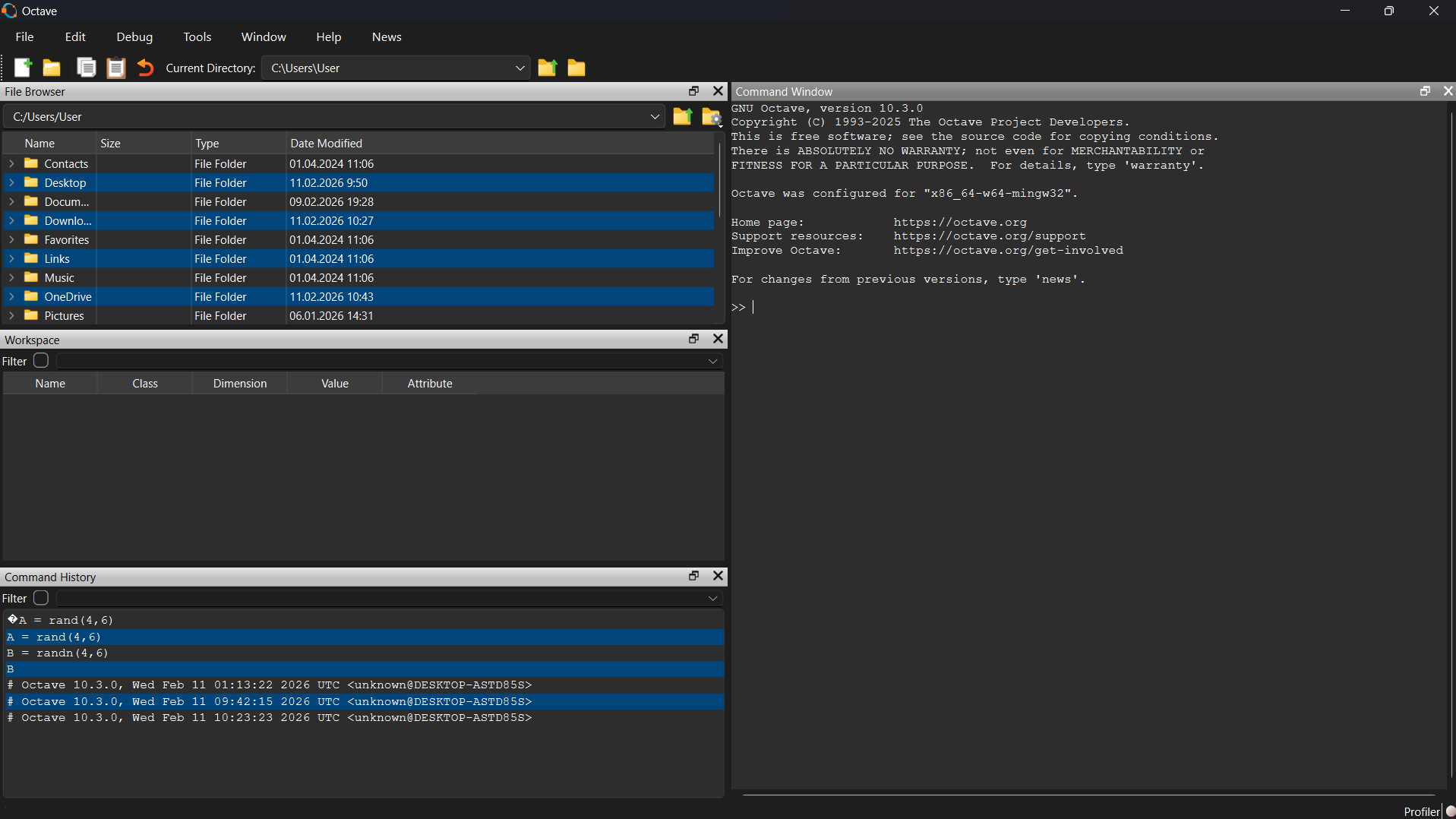Screen dimensions: 1456x819
Task: Click the Undo arrow icon
Action: click(145, 68)
